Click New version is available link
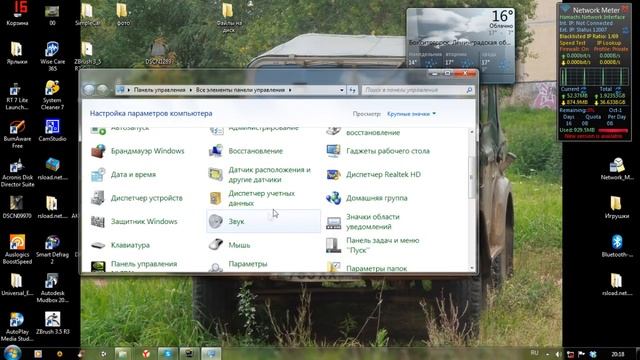The image size is (640, 360). pyautogui.click(x=593, y=136)
